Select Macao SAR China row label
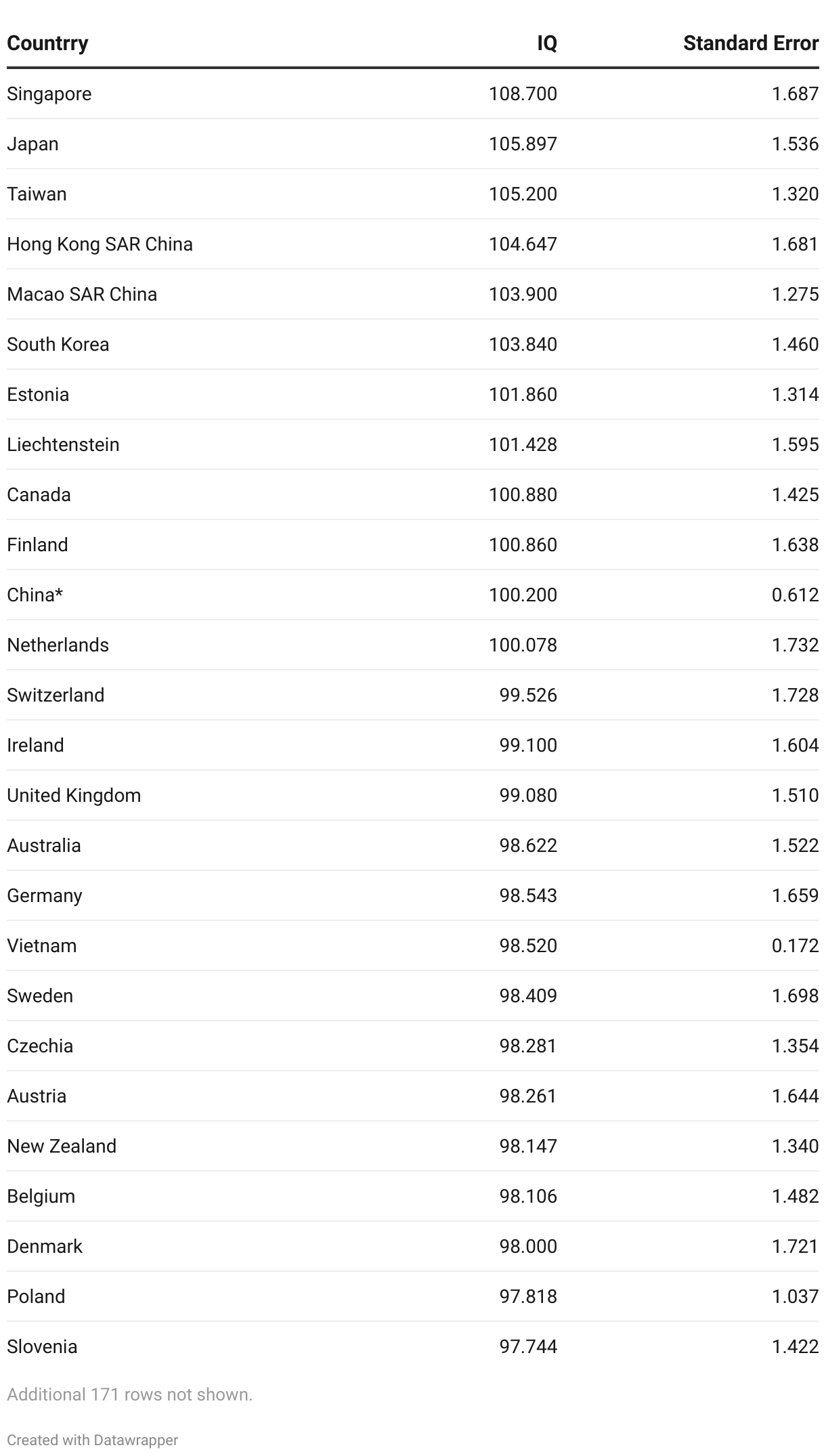Image resolution: width=826 pixels, height=1456 pixels. (82, 294)
